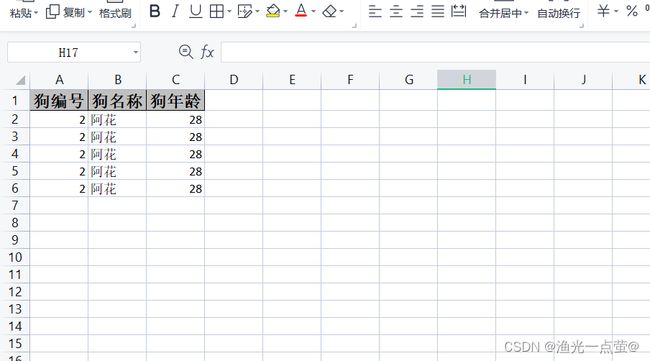Select cell A4 containing 2
This screenshot has height=361, width=650.
59,154
